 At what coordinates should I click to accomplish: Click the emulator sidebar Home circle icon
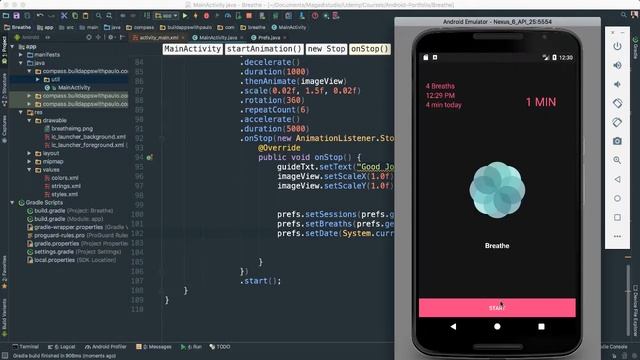tap(617, 198)
